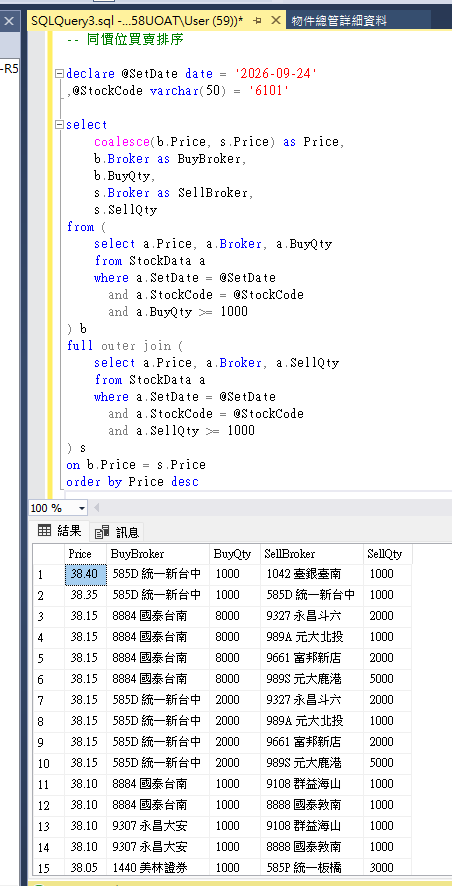
Task: Select the SQLQuery3.sql document tab
Action: tap(137, 21)
